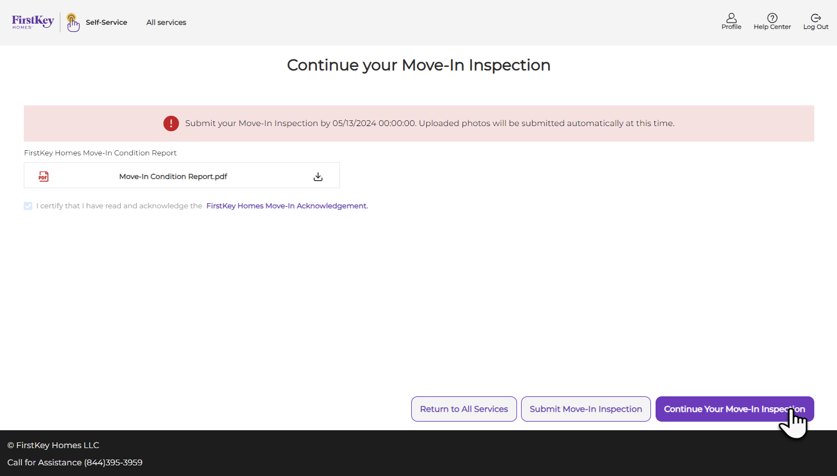Click Return to All Services button
Screen dimensions: 837x476
click(x=464, y=409)
